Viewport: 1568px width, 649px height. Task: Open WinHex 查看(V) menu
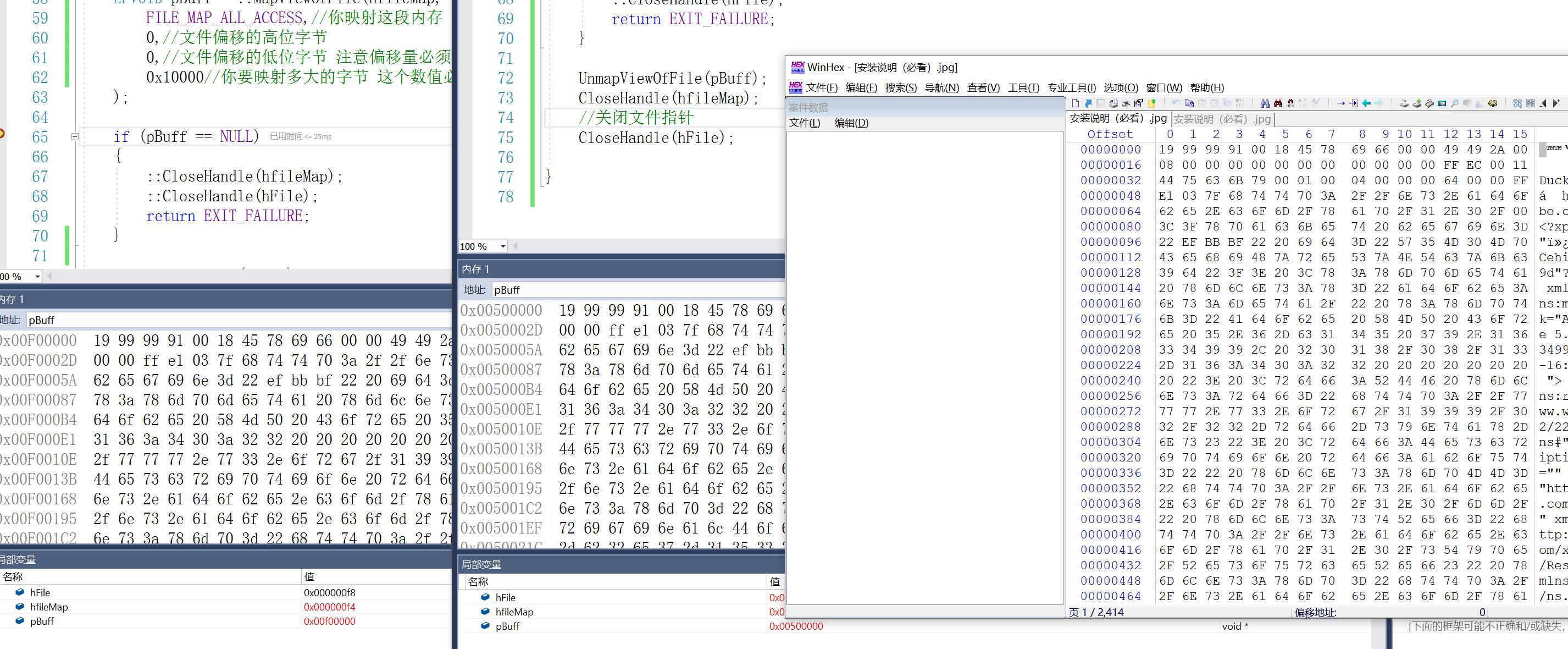pos(983,88)
